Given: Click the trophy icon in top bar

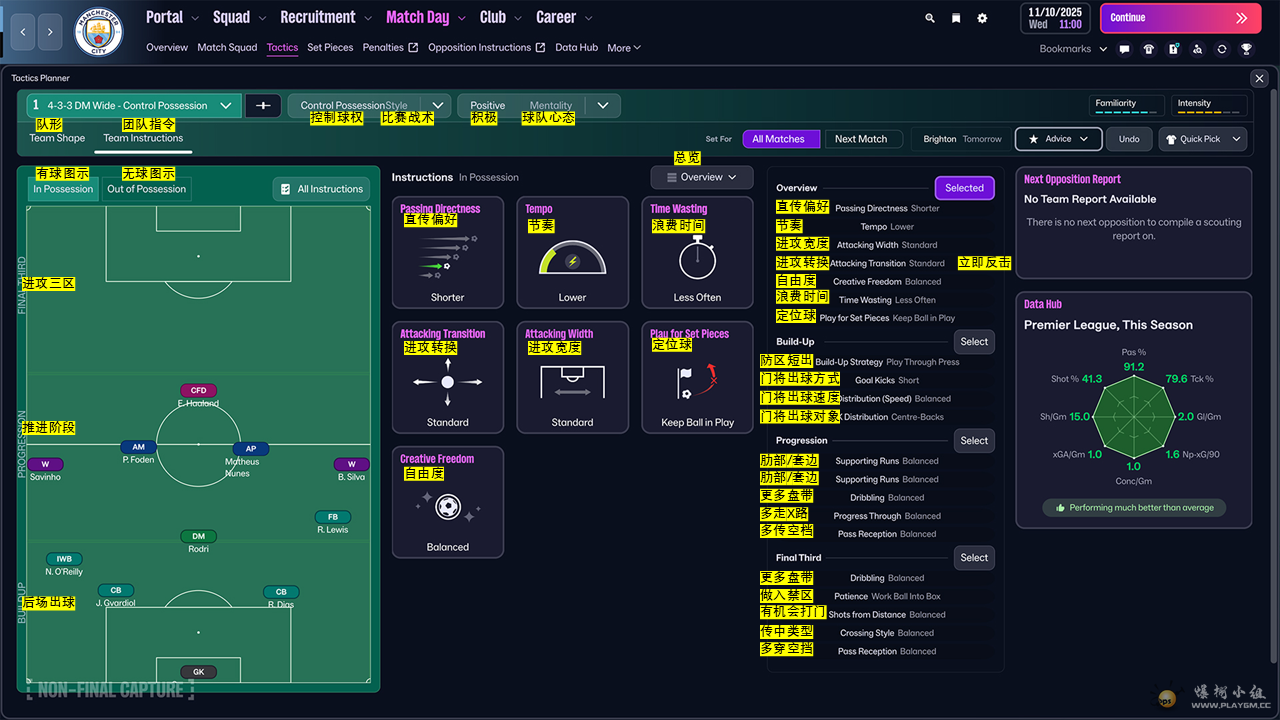Looking at the screenshot, I should pos(1246,49).
